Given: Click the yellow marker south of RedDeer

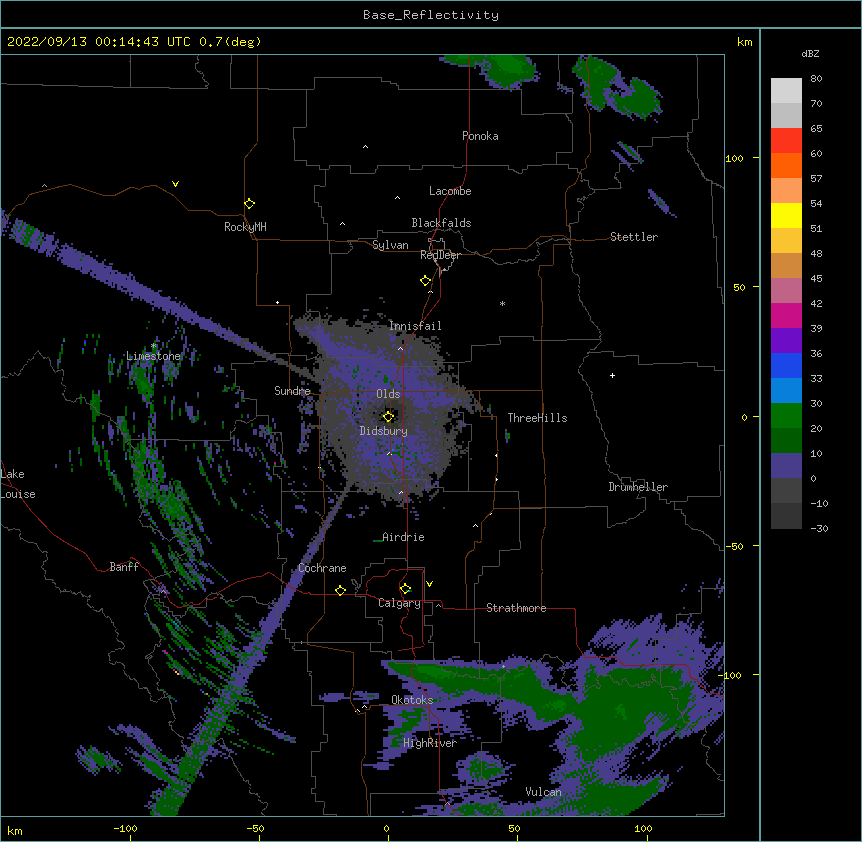Looking at the screenshot, I should pyautogui.click(x=425, y=281).
